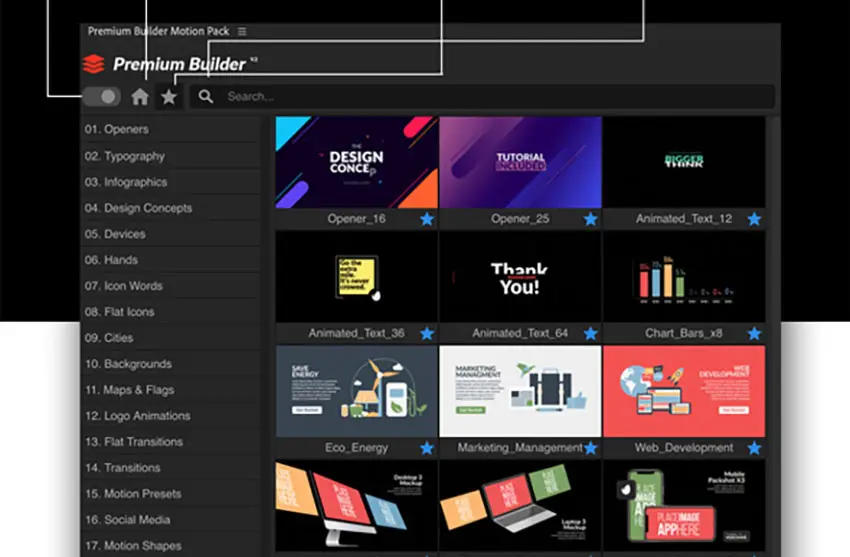
Task: Toggle the Animated_Text_12 favorite star
Action: click(754, 219)
